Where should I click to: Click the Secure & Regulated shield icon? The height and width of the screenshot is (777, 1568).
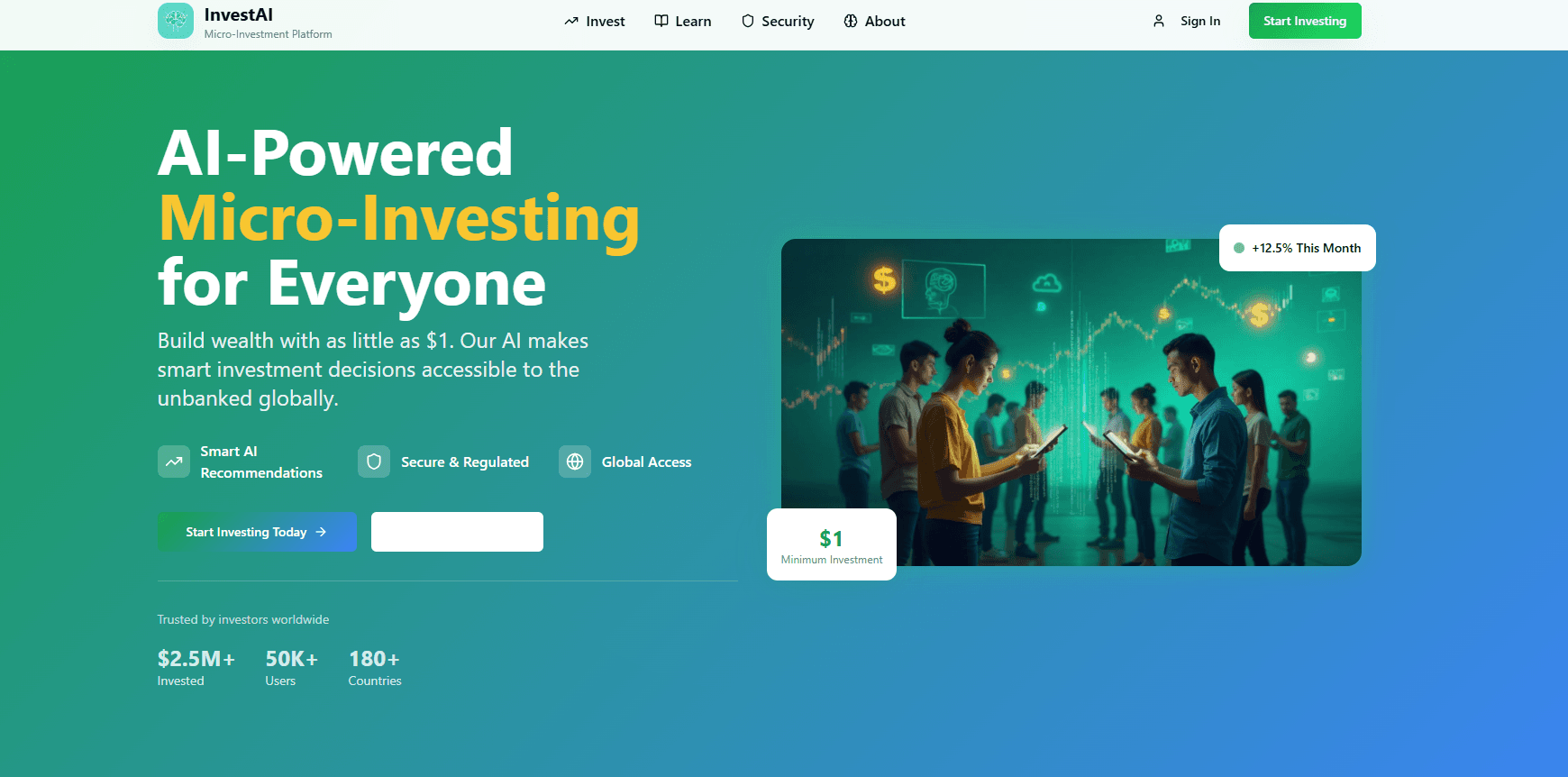tap(374, 462)
